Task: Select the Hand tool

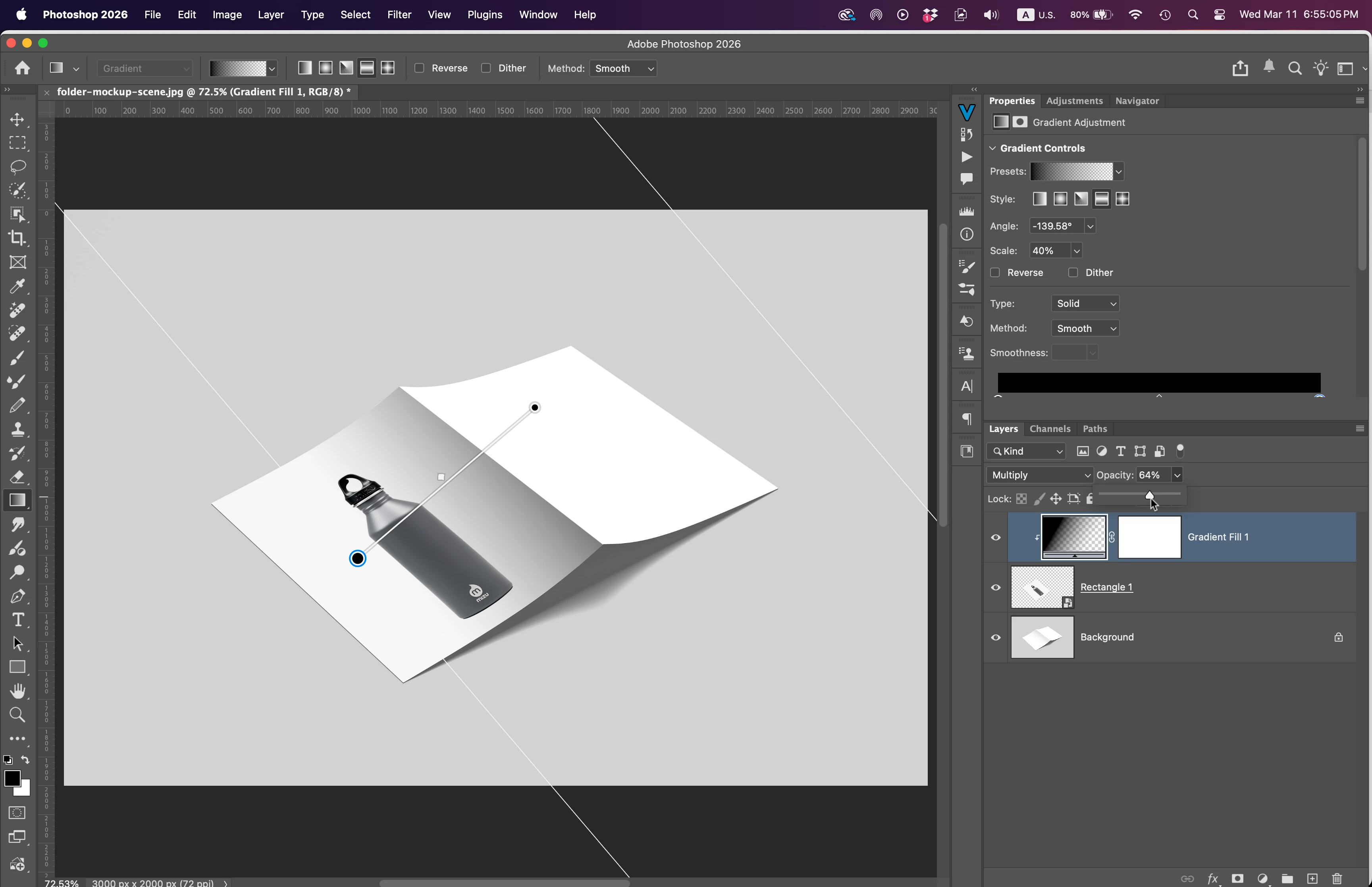Action: tap(17, 690)
